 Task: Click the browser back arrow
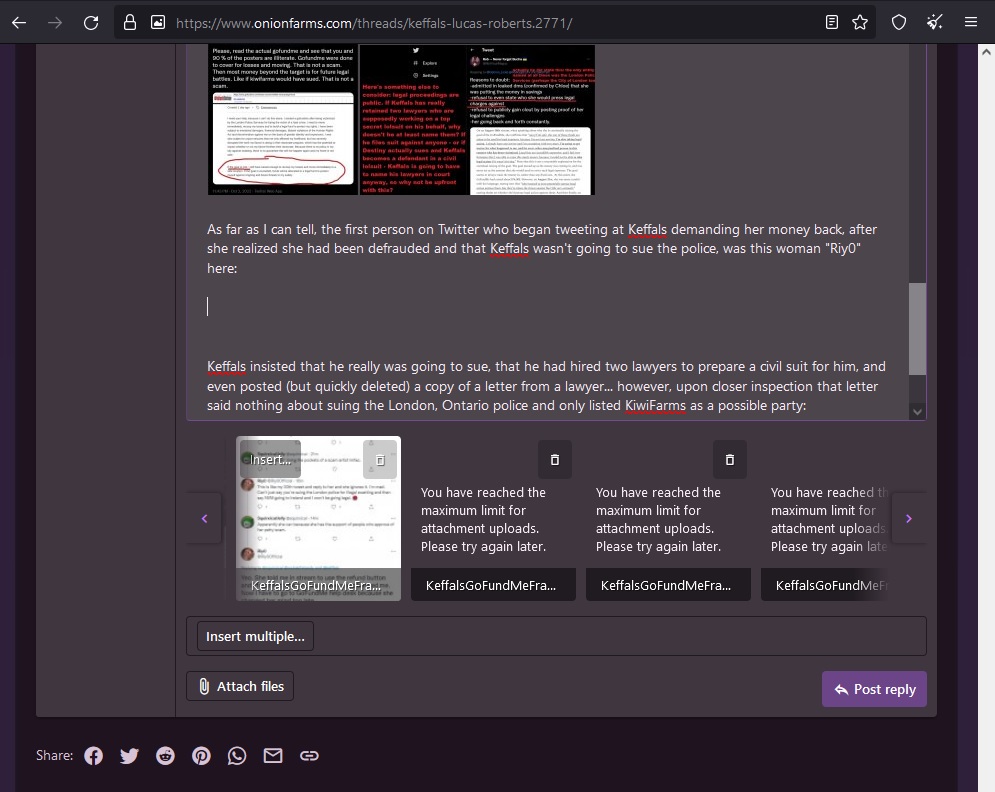19,22
